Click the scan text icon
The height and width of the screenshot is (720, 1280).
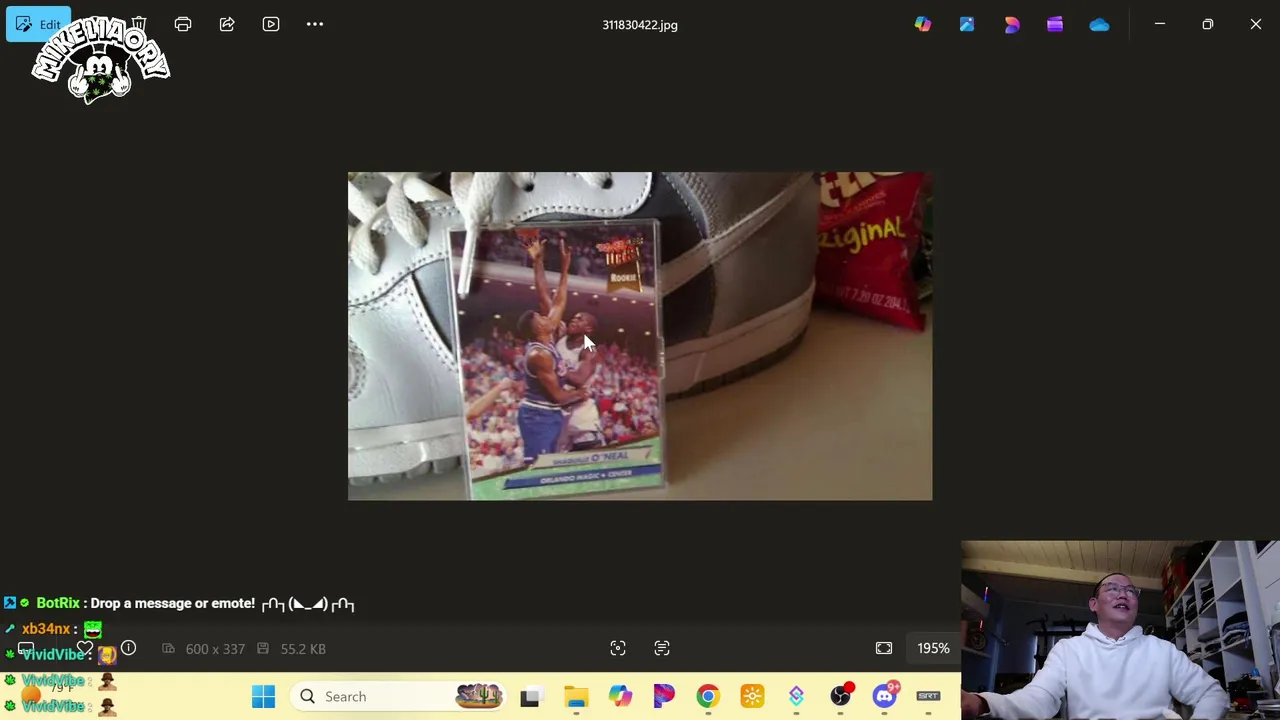point(662,648)
